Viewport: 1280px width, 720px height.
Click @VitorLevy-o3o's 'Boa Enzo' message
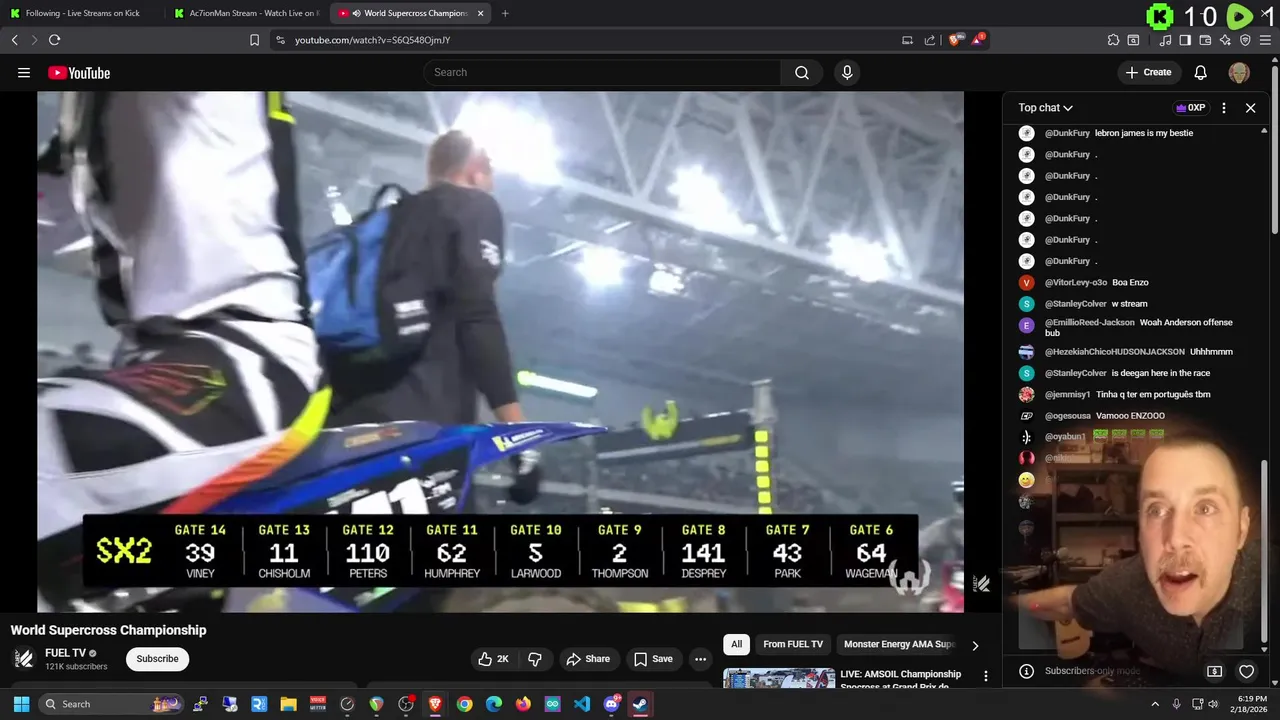click(1130, 283)
